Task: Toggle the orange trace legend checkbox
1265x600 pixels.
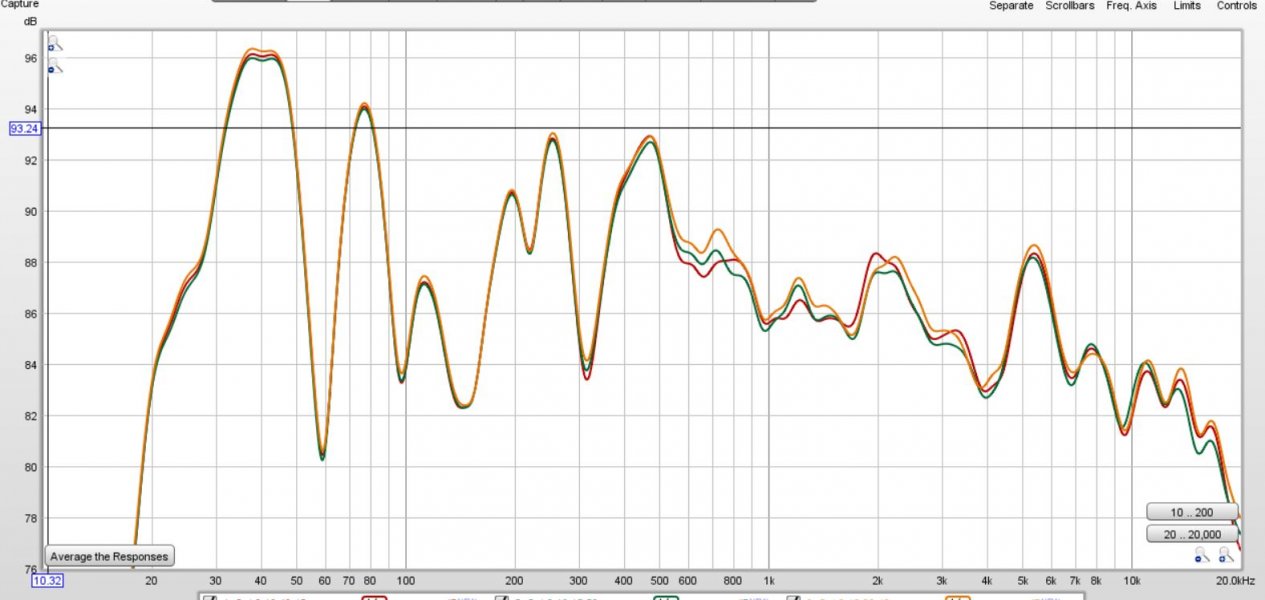Action: click(x=793, y=597)
